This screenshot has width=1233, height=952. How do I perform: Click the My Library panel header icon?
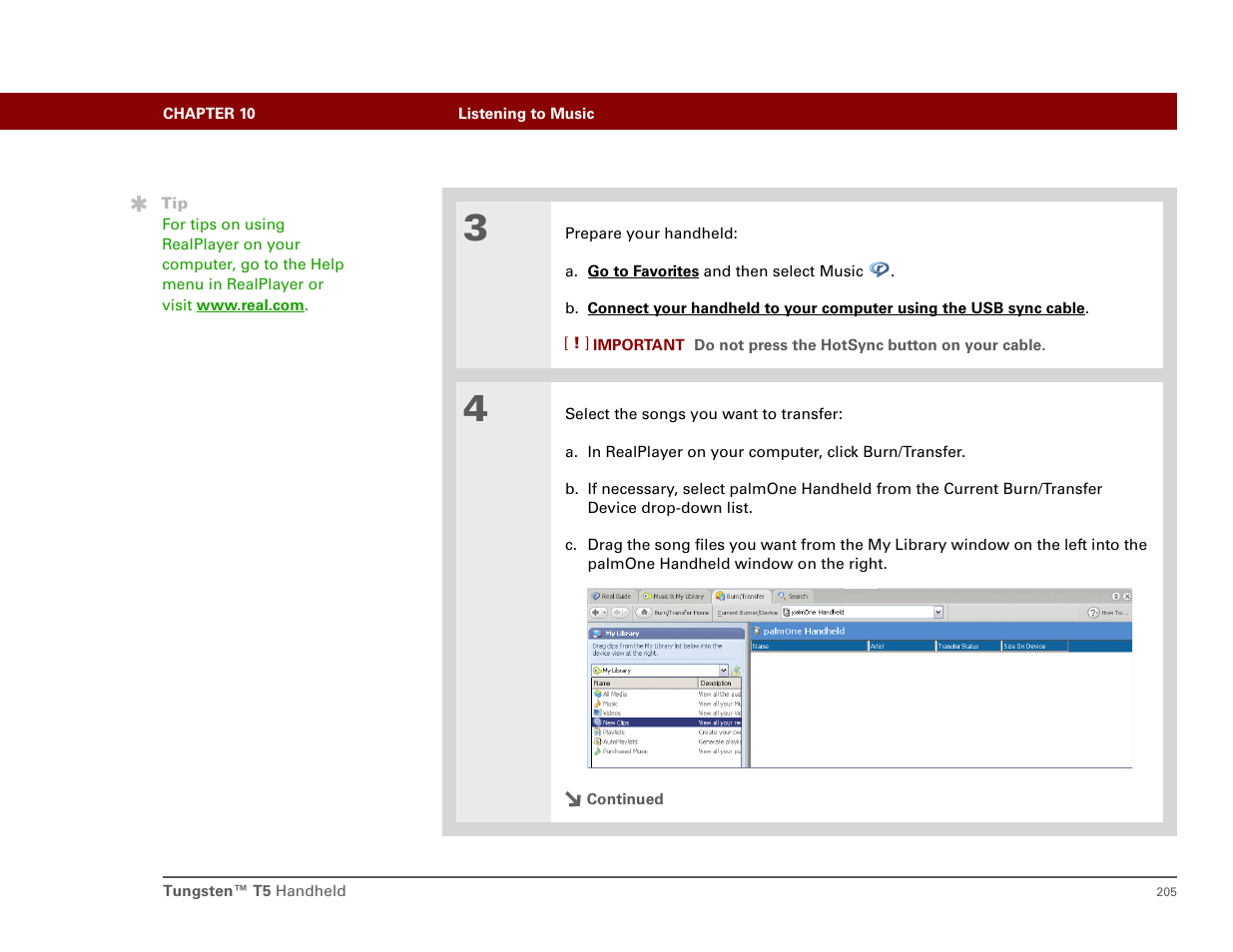(597, 634)
